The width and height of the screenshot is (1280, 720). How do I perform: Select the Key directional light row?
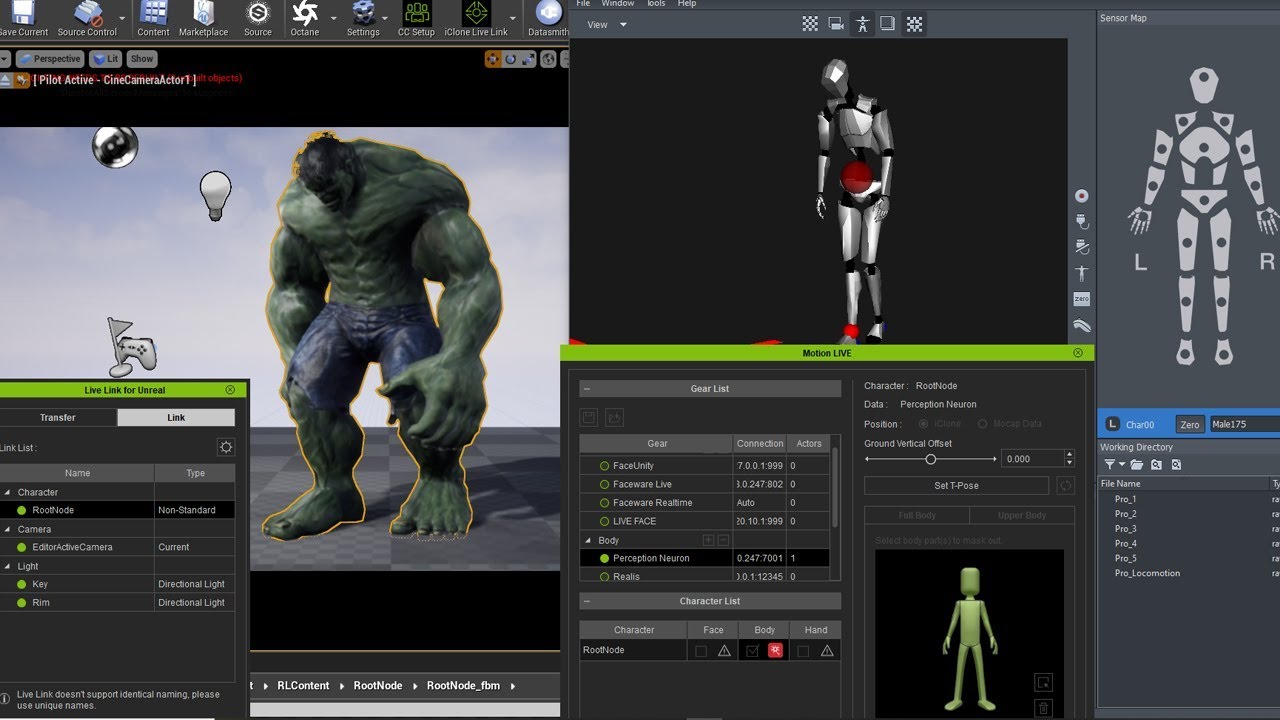(117, 584)
